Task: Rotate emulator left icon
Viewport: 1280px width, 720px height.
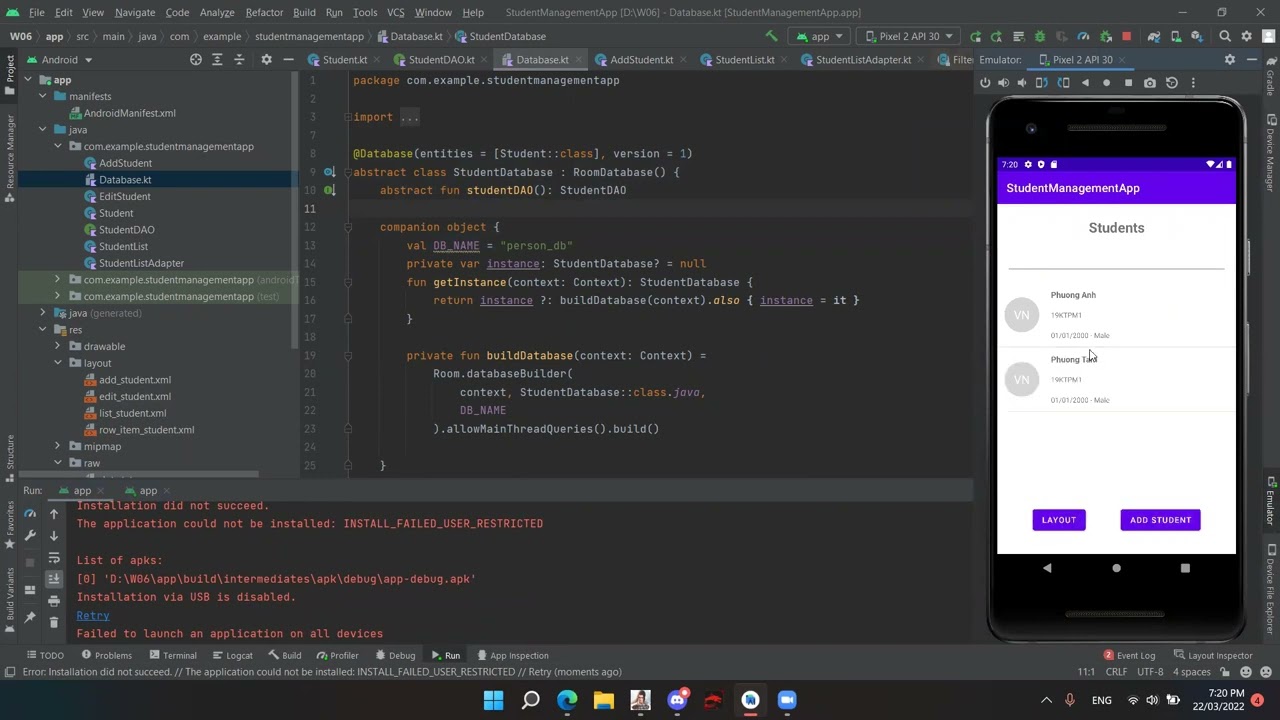Action: tap(1041, 83)
